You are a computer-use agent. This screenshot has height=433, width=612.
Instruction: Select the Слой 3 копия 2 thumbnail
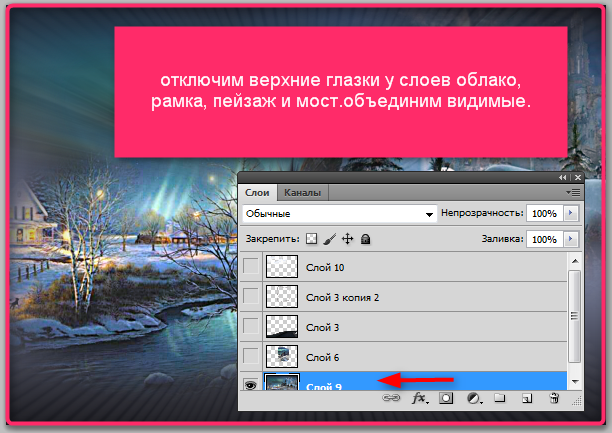282,296
